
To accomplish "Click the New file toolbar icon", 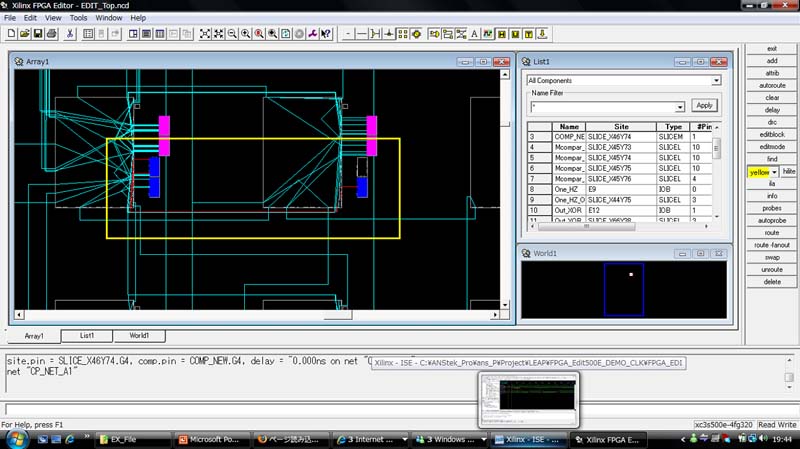I will [11, 34].
